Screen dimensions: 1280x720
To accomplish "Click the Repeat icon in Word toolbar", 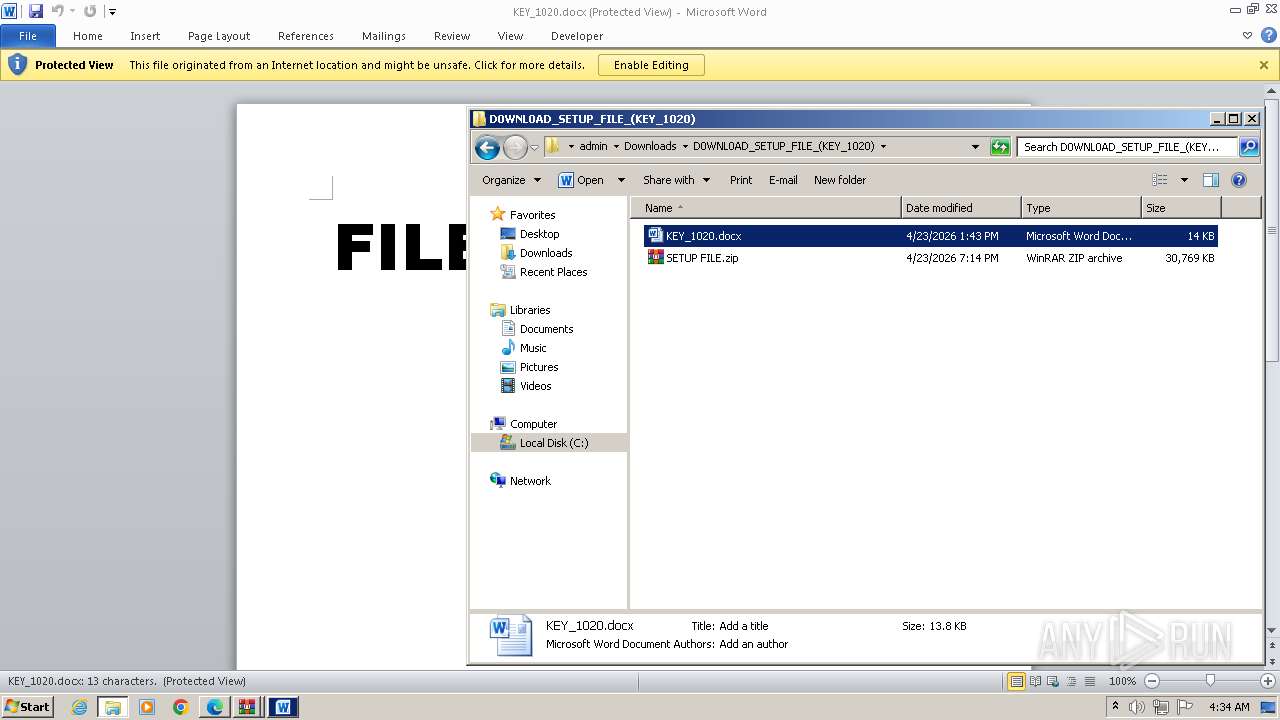I will (x=90, y=11).
